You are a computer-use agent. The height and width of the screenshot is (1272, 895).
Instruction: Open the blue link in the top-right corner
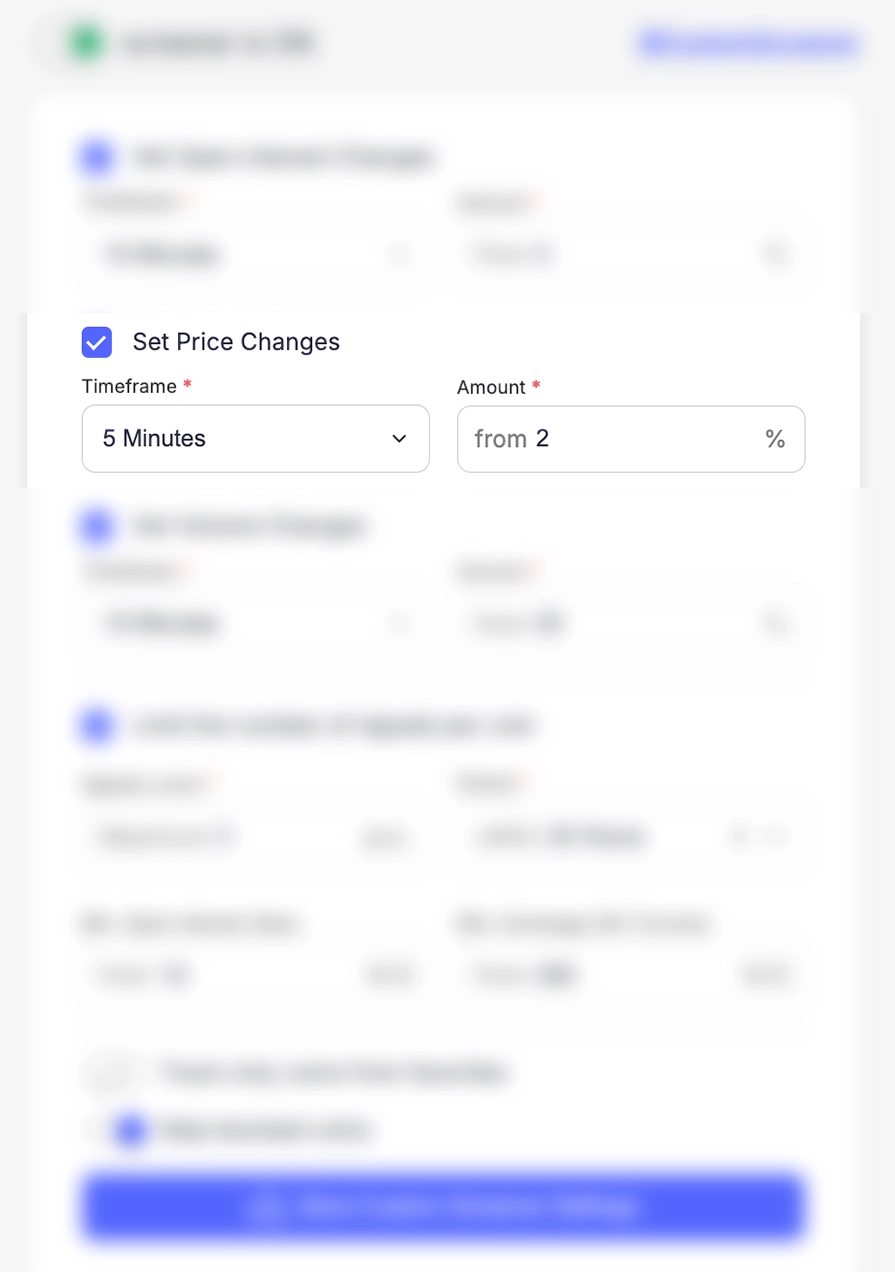(x=749, y=43)
